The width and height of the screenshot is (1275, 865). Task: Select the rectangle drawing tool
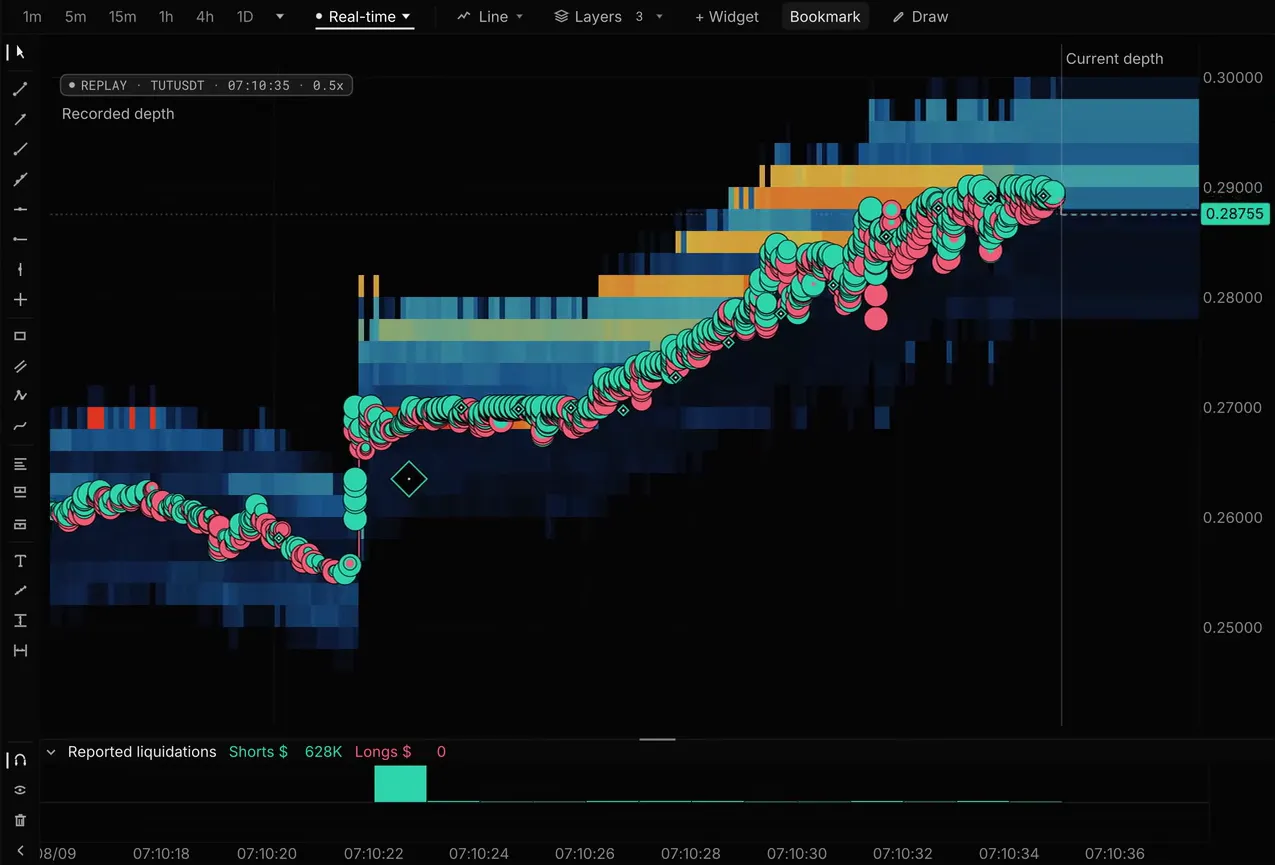20,336
